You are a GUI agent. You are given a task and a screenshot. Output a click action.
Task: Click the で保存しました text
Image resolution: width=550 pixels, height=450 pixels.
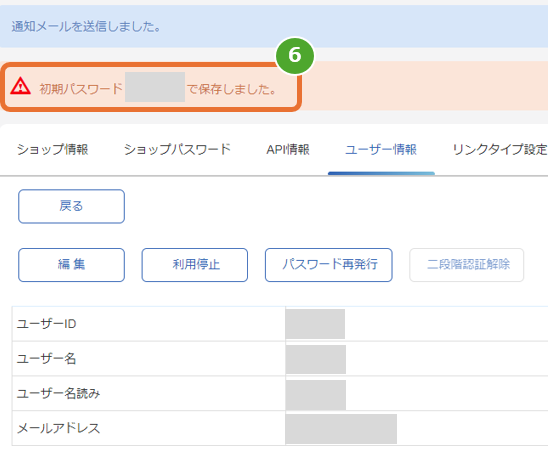[x=232, y=89]
